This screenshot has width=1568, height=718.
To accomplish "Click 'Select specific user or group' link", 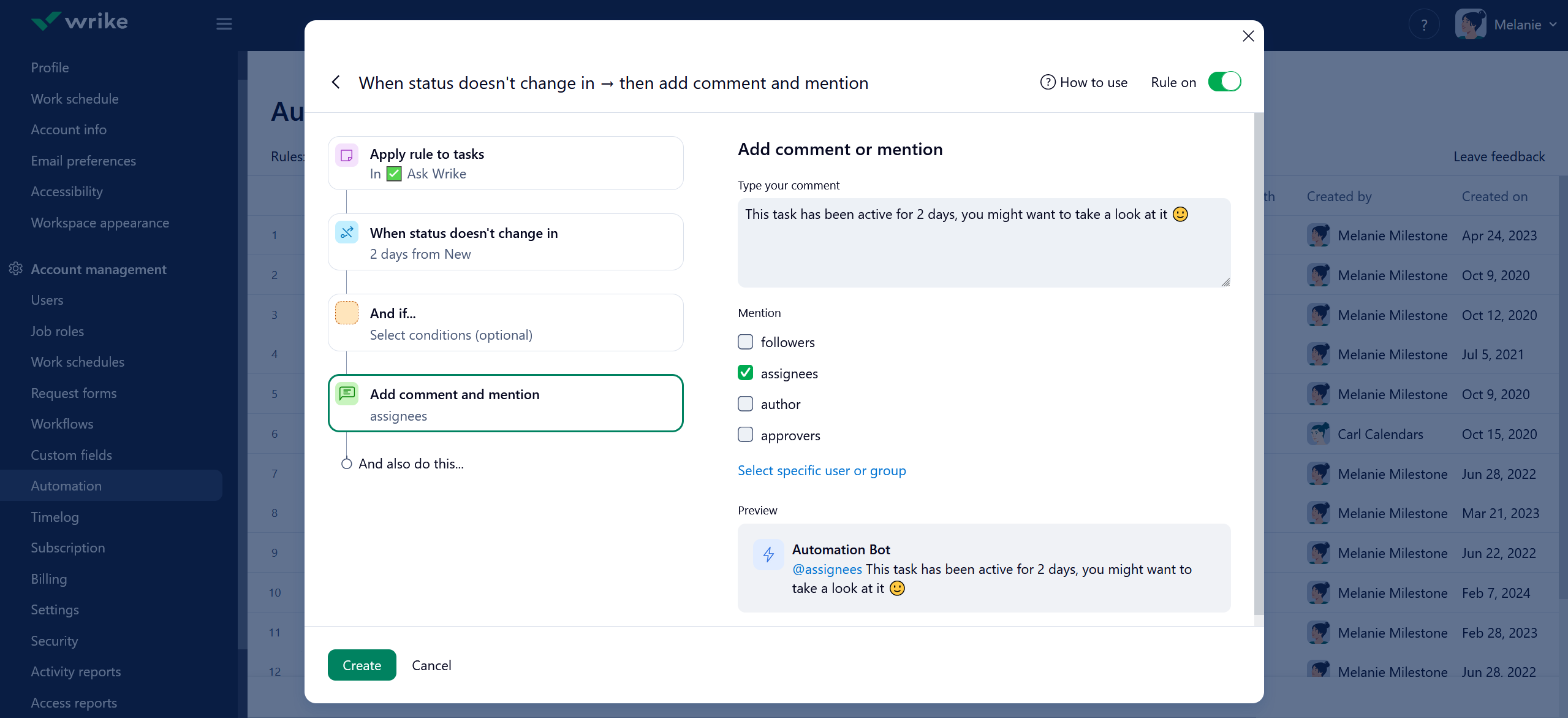I will pyautogui.click(x=821, y=470).
